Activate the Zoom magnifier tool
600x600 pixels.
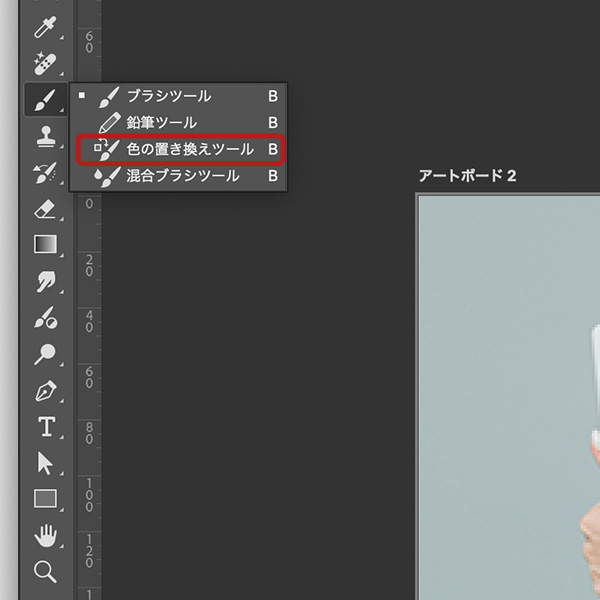45,571
